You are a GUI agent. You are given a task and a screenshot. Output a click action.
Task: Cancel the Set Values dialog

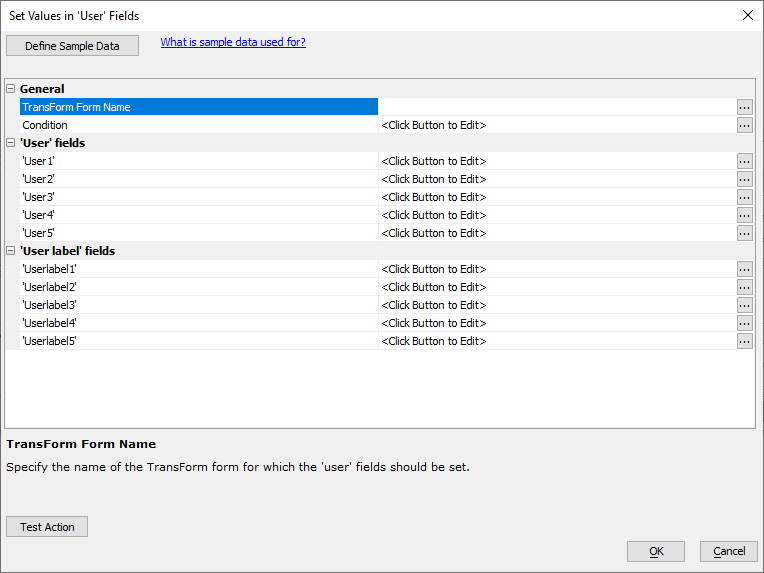729,551
